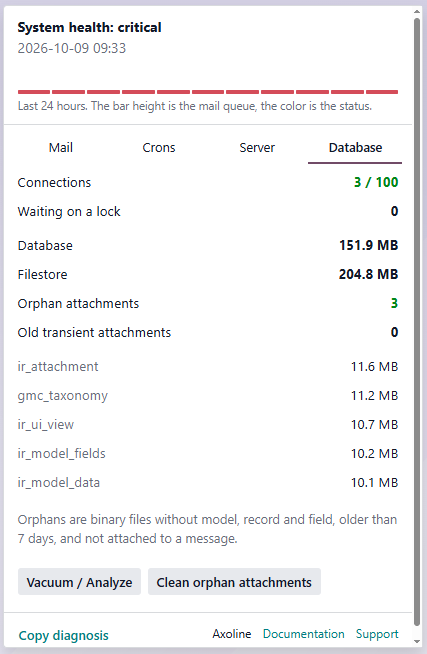Click the Orphan attachments label
427x654 pixels.
(78, 303)
